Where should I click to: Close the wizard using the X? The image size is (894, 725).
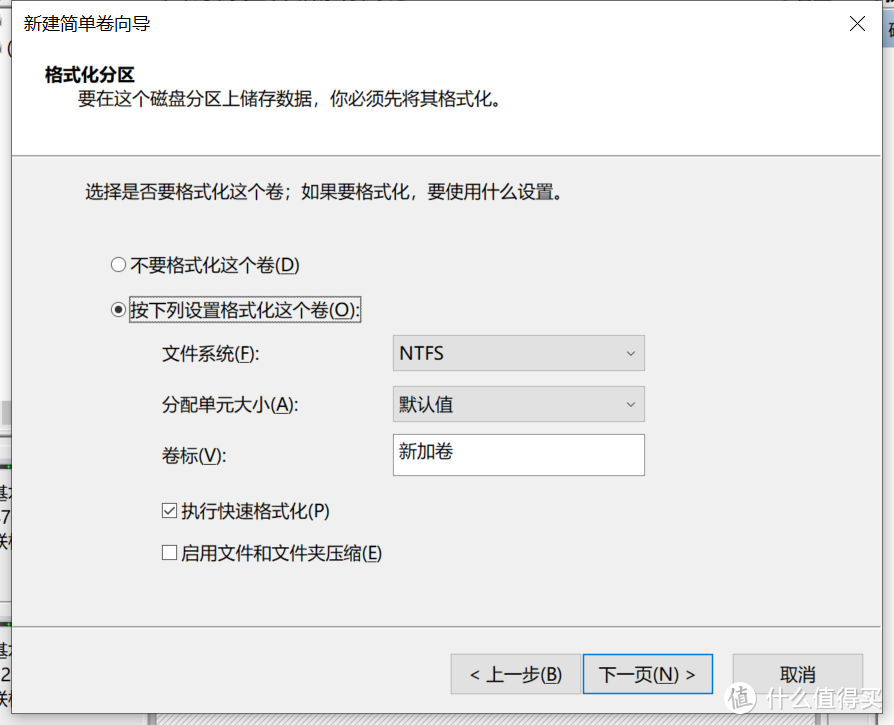[857, 24]
